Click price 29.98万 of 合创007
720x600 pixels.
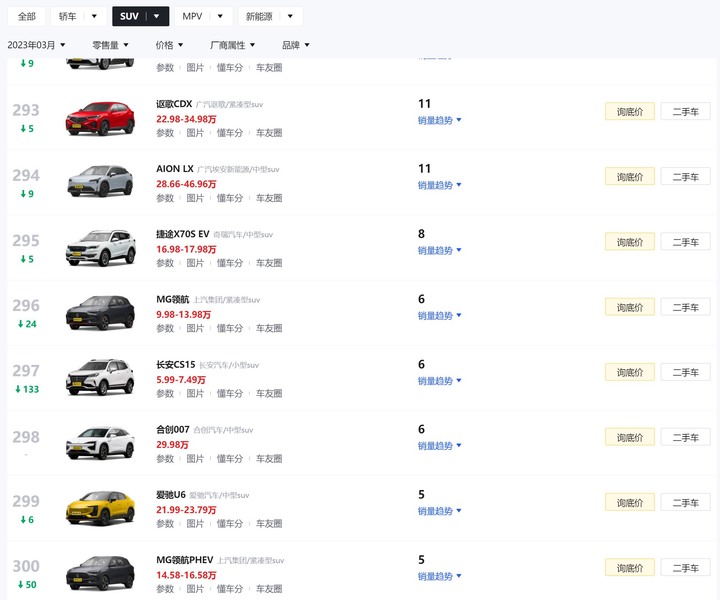(172, 445)
